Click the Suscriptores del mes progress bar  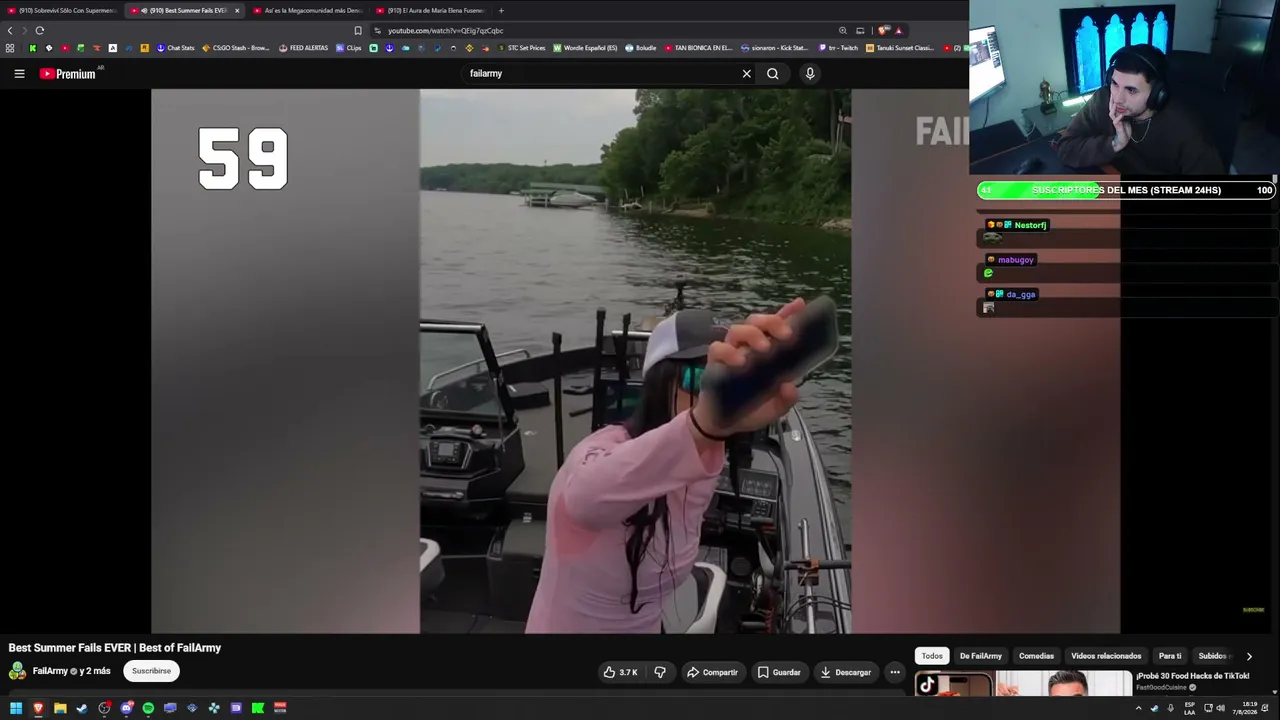[x=1126, y=190]
